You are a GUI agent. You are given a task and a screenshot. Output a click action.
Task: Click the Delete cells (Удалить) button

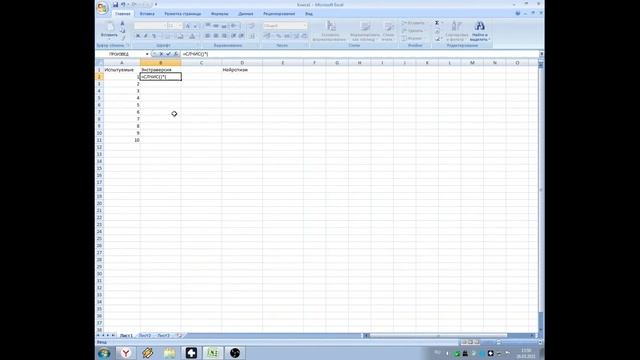click(412, 31)
